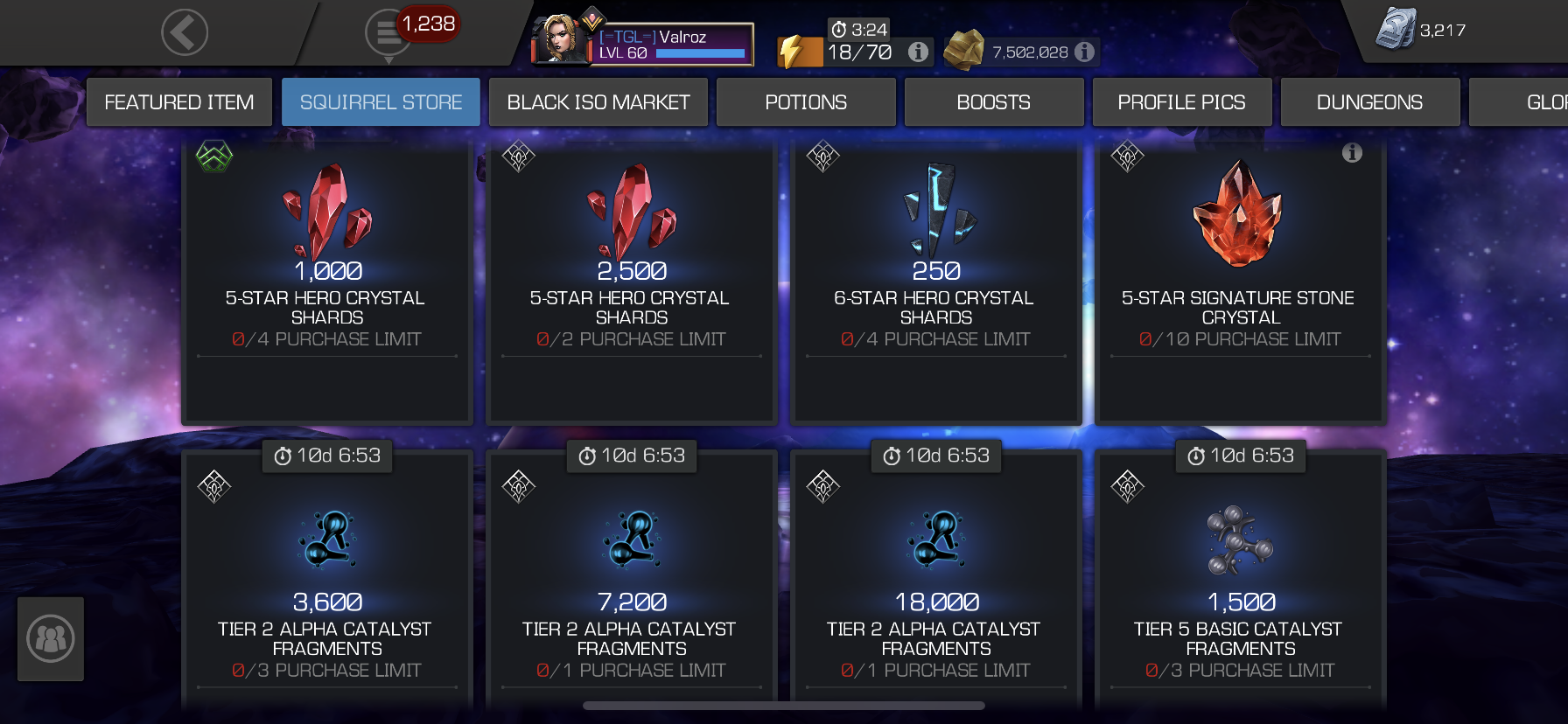Tap the gold nugget currency icon
This screenshot has width=1568, height=724.
(x=962, y=50)
